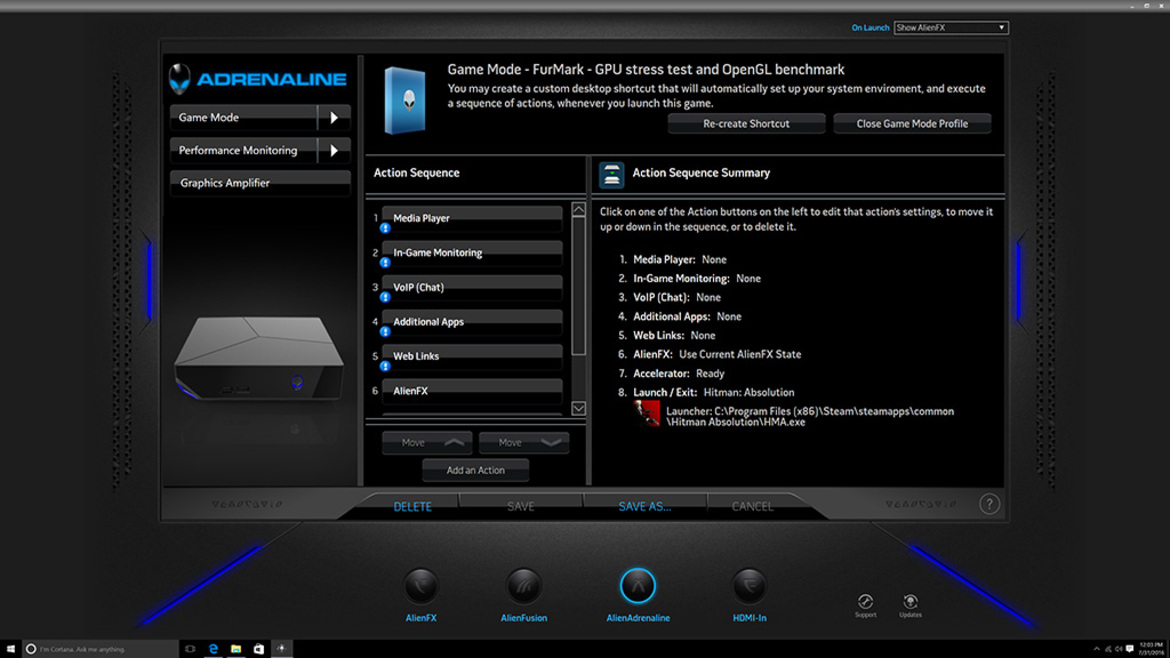Click the network icon in system tray
Screen dimensions: 1170x658
point(1108,649)
